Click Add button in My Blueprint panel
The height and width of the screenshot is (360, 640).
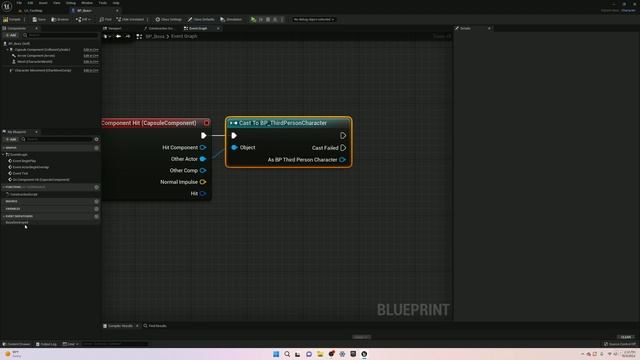(11, 139)
